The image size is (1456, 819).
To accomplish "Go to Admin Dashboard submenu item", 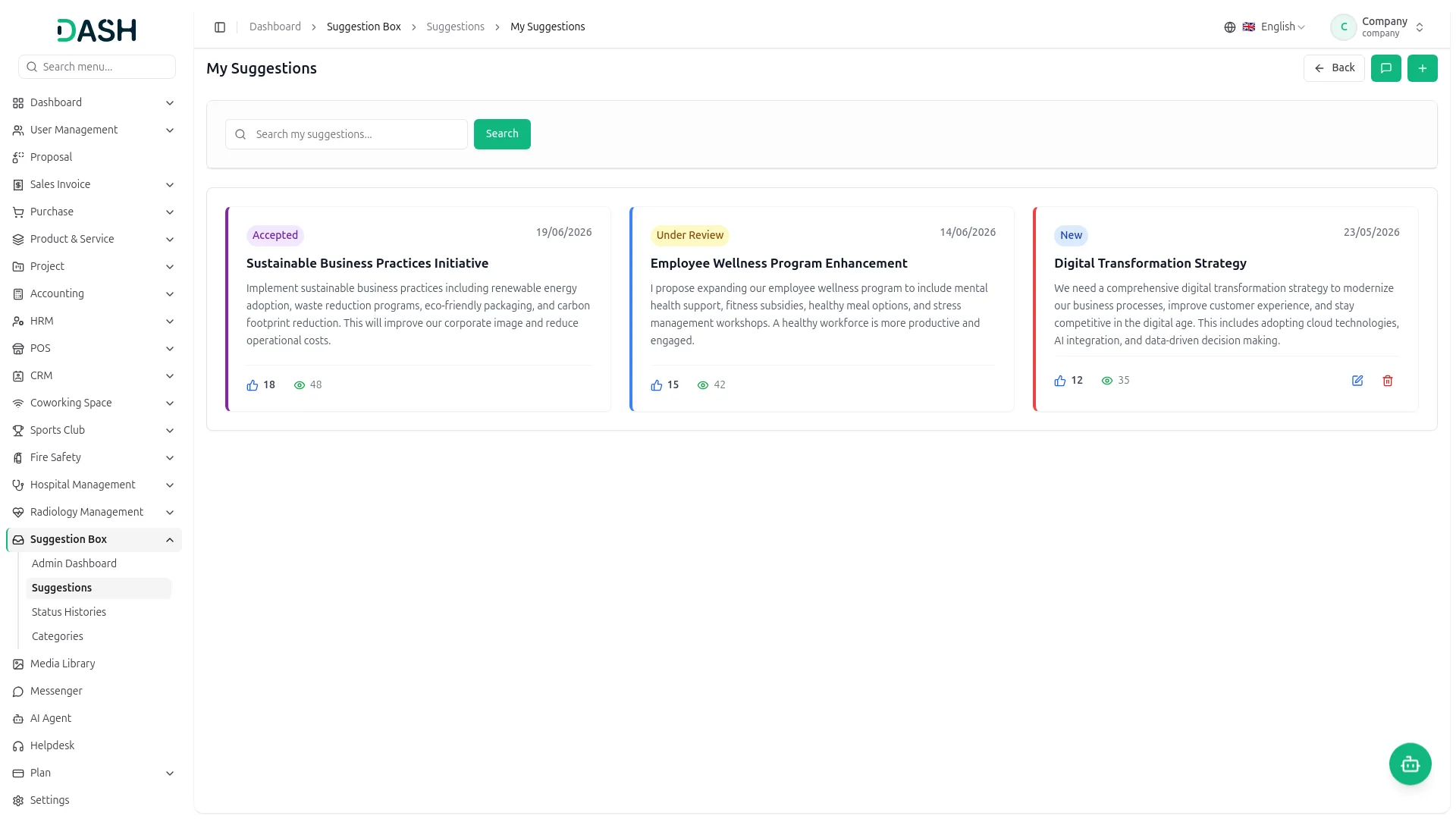I will pos(74,563).
